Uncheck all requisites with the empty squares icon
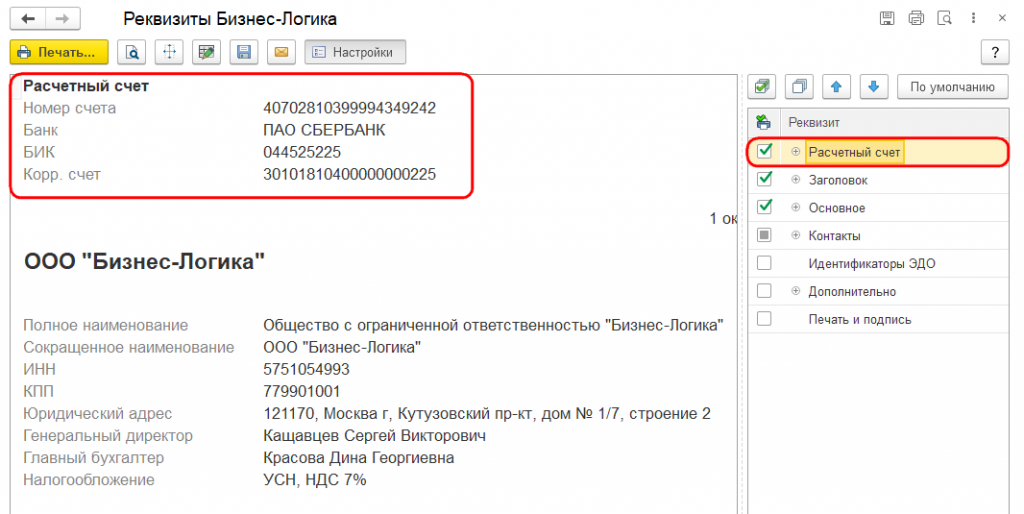Image resolution: width=1024 pixels, height=514 pixels. pos(799,86)
